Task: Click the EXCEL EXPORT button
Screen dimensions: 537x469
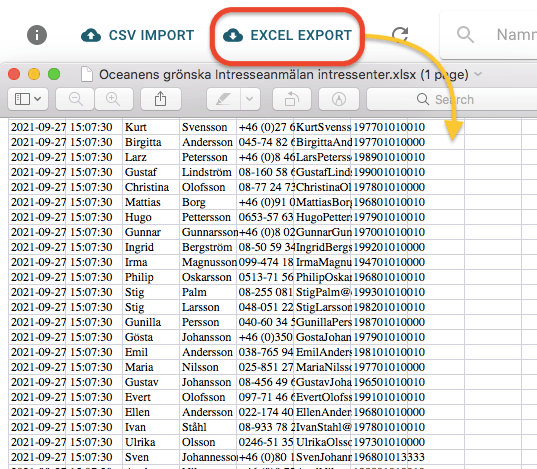Action: (287, 35)
